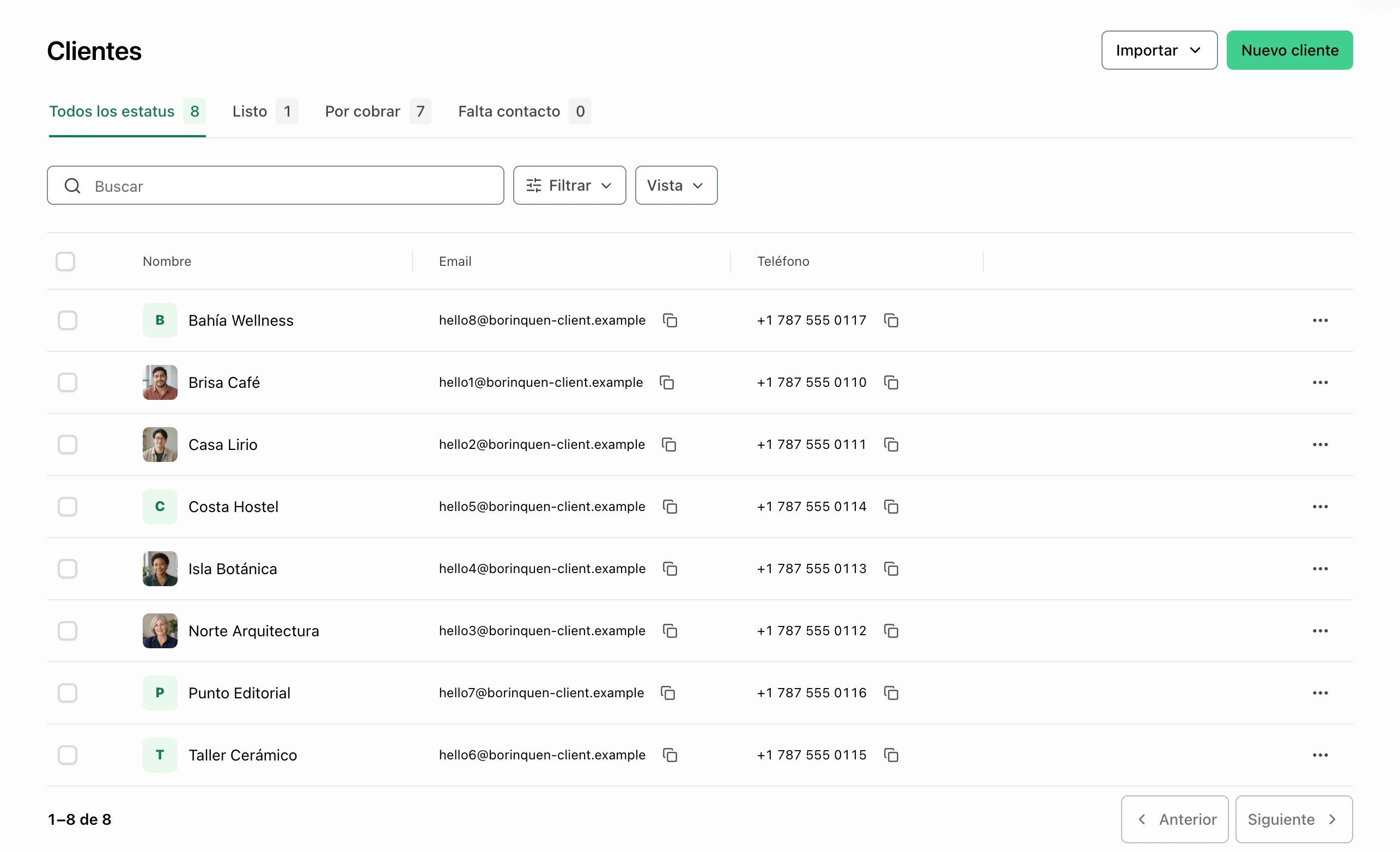Viewport: 1400px width, 852px height.
Task: Open more options for Punto Editorial
Action: [x=1320, y=693]
